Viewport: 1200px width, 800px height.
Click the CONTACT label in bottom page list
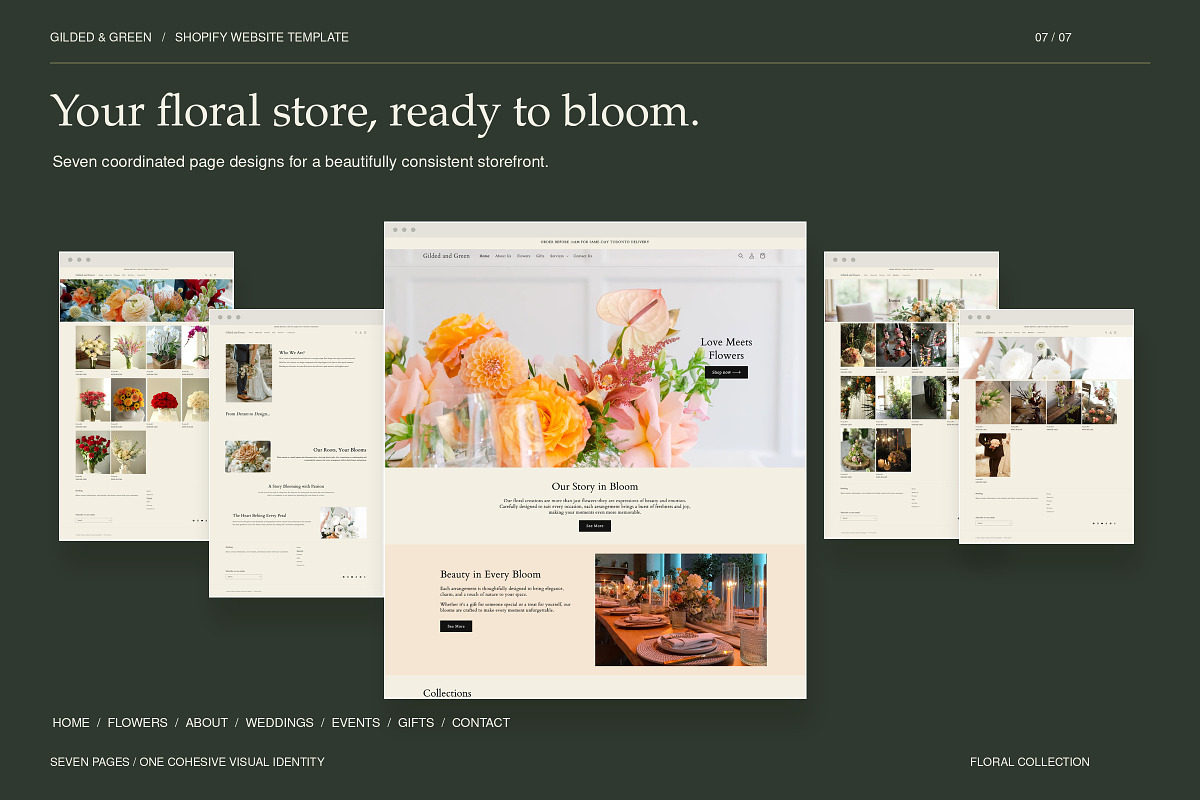click(481, 722)
